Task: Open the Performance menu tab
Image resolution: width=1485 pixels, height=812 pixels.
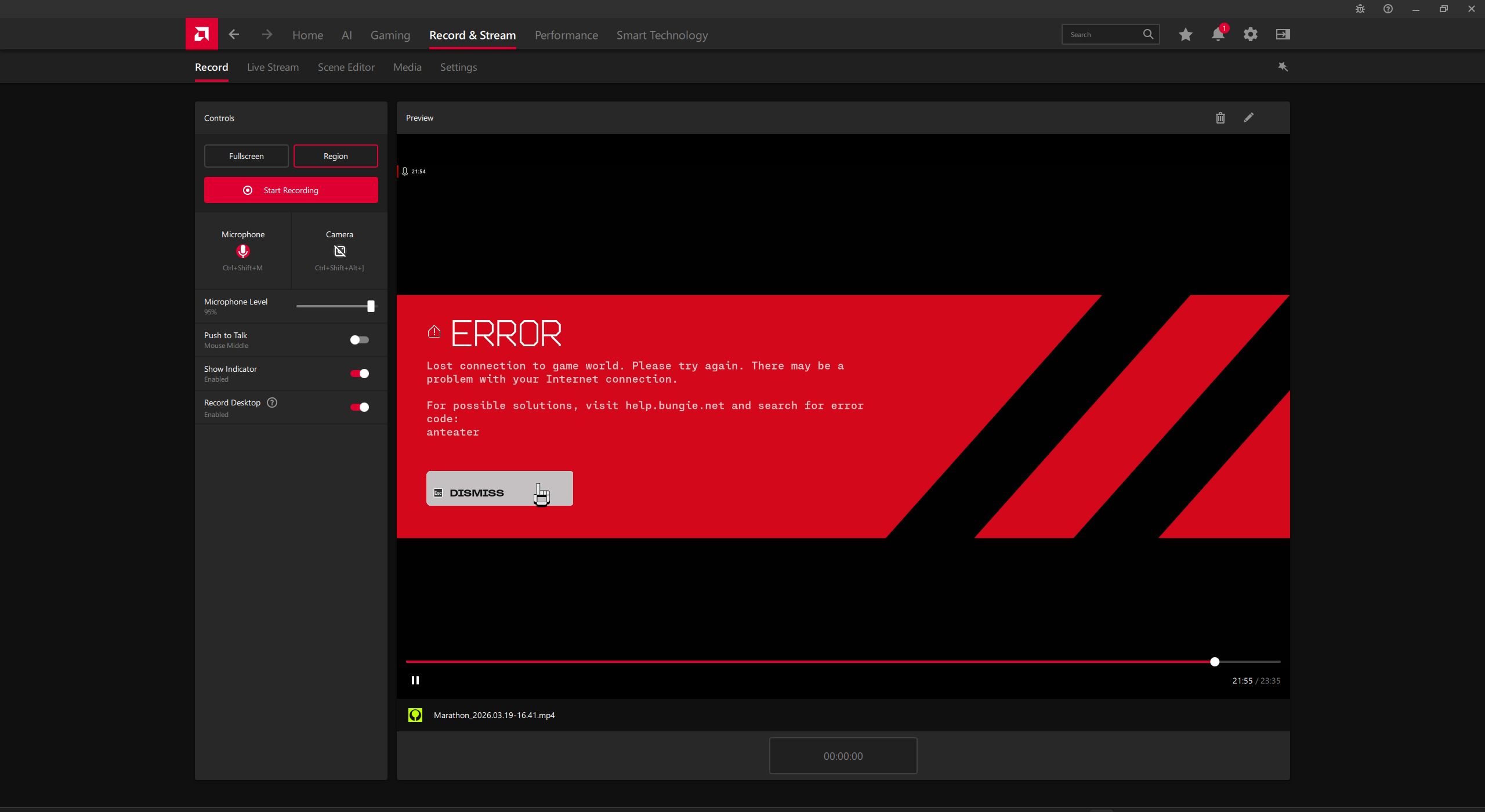Action: tap(566, 35)
